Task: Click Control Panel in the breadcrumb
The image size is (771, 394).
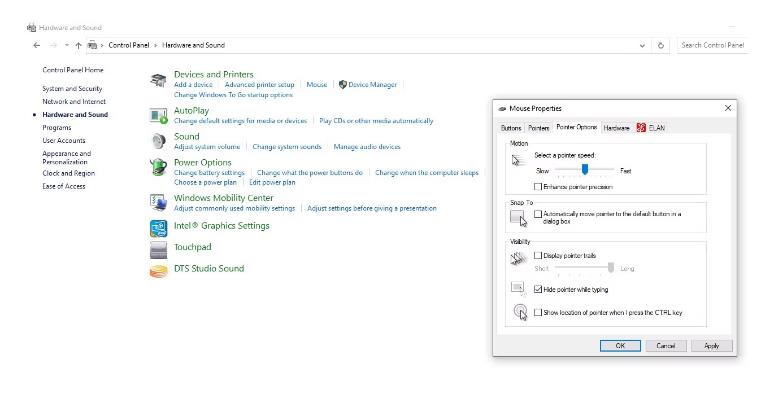Action: (x=128, y=45)
